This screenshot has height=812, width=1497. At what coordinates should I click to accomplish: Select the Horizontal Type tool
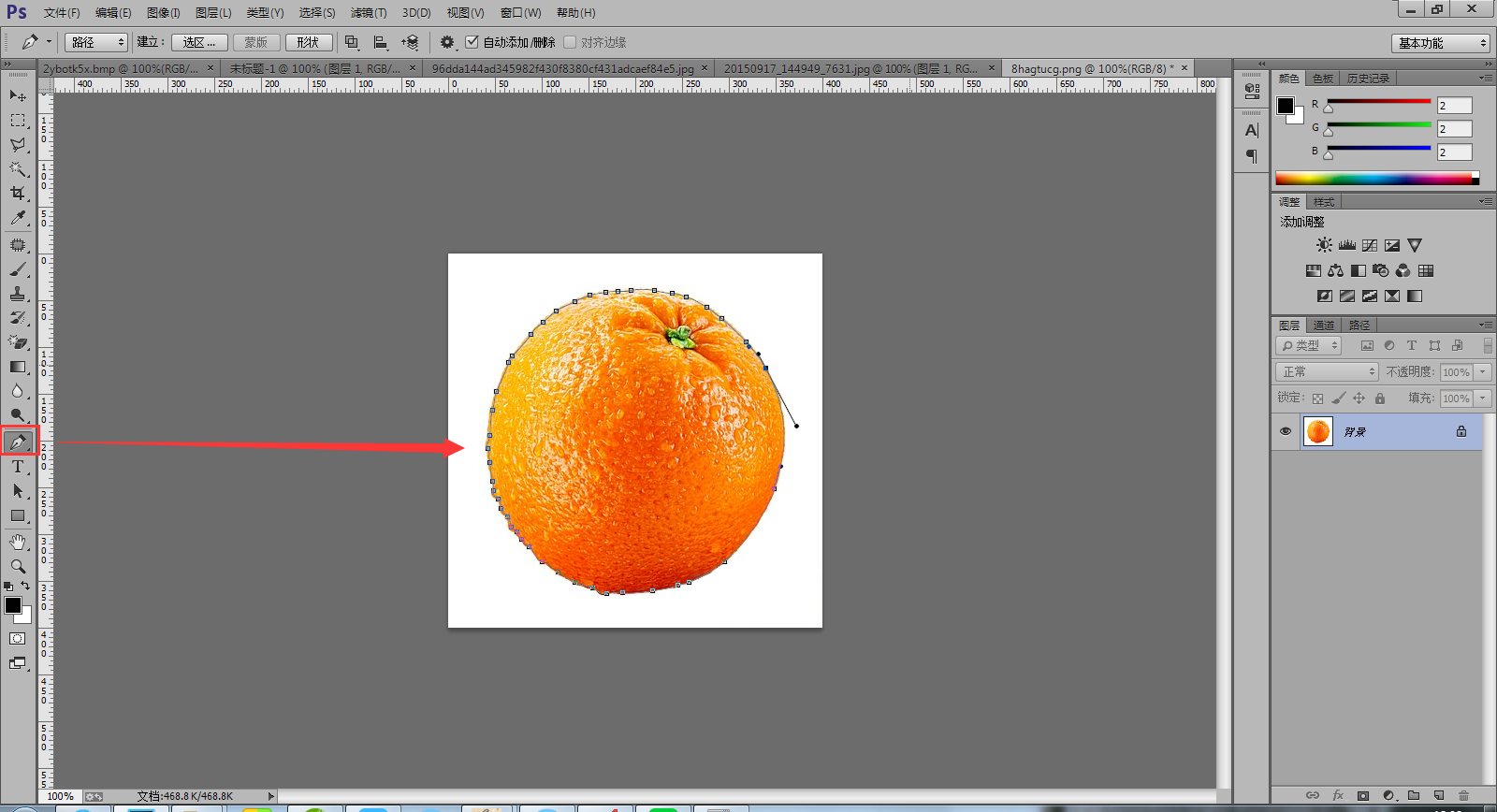click(x=18, y=467)
